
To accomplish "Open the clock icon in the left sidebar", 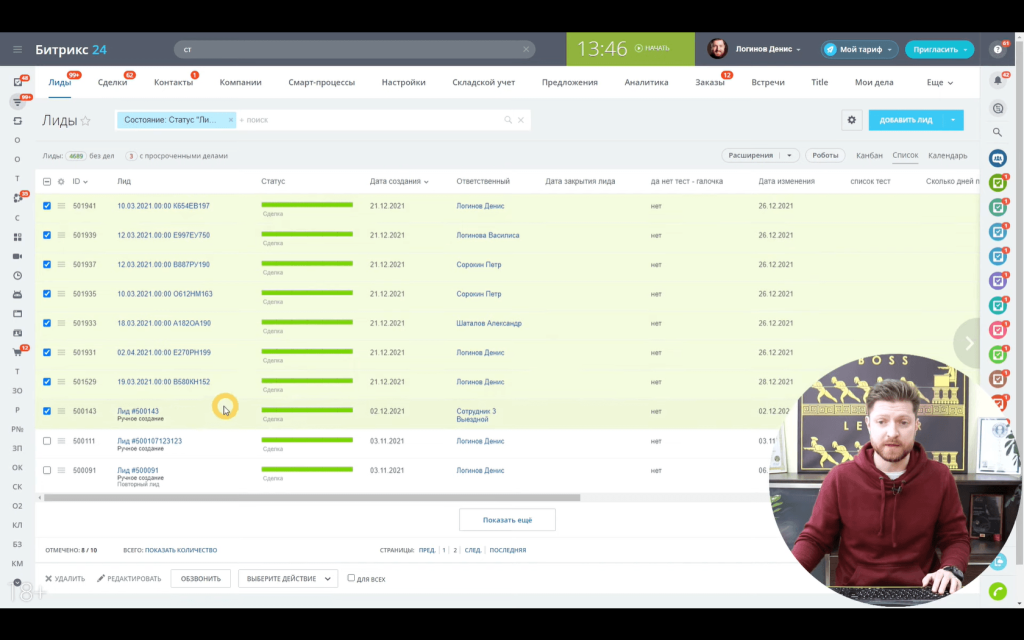I will pos(18,276).
